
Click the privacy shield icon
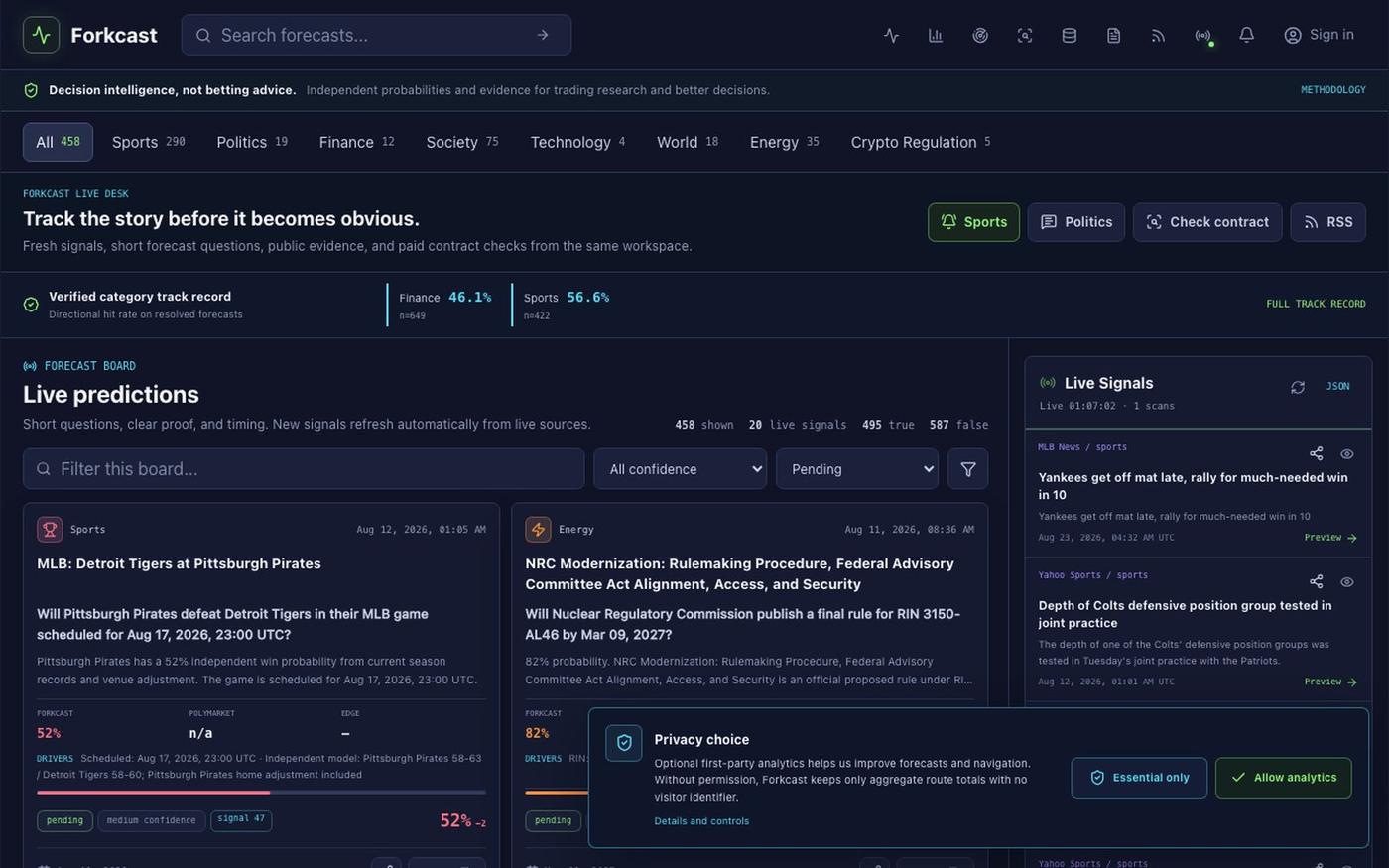coord(624,742)
